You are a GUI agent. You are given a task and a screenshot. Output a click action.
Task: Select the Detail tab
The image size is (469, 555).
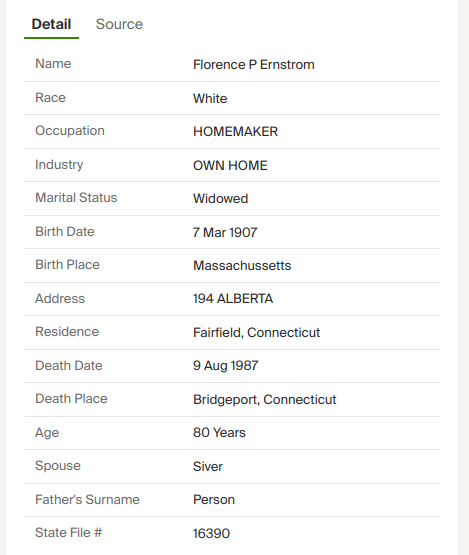(51, 24)
